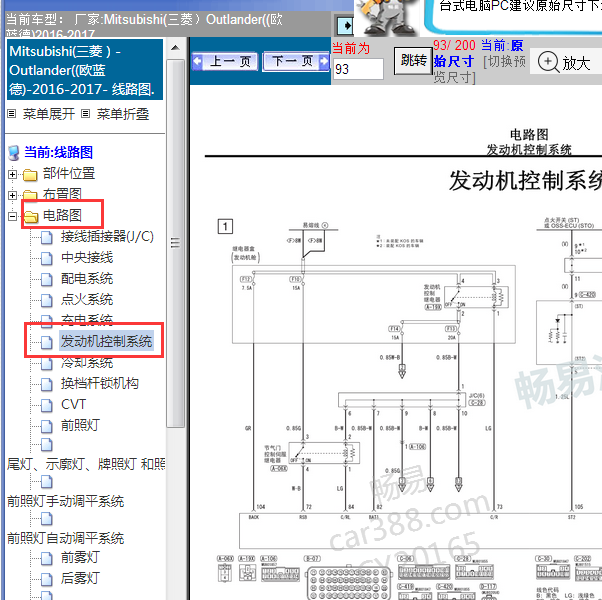
Task: Click the page icon beside 前雾灯
Action: click(x=46, y=559)
